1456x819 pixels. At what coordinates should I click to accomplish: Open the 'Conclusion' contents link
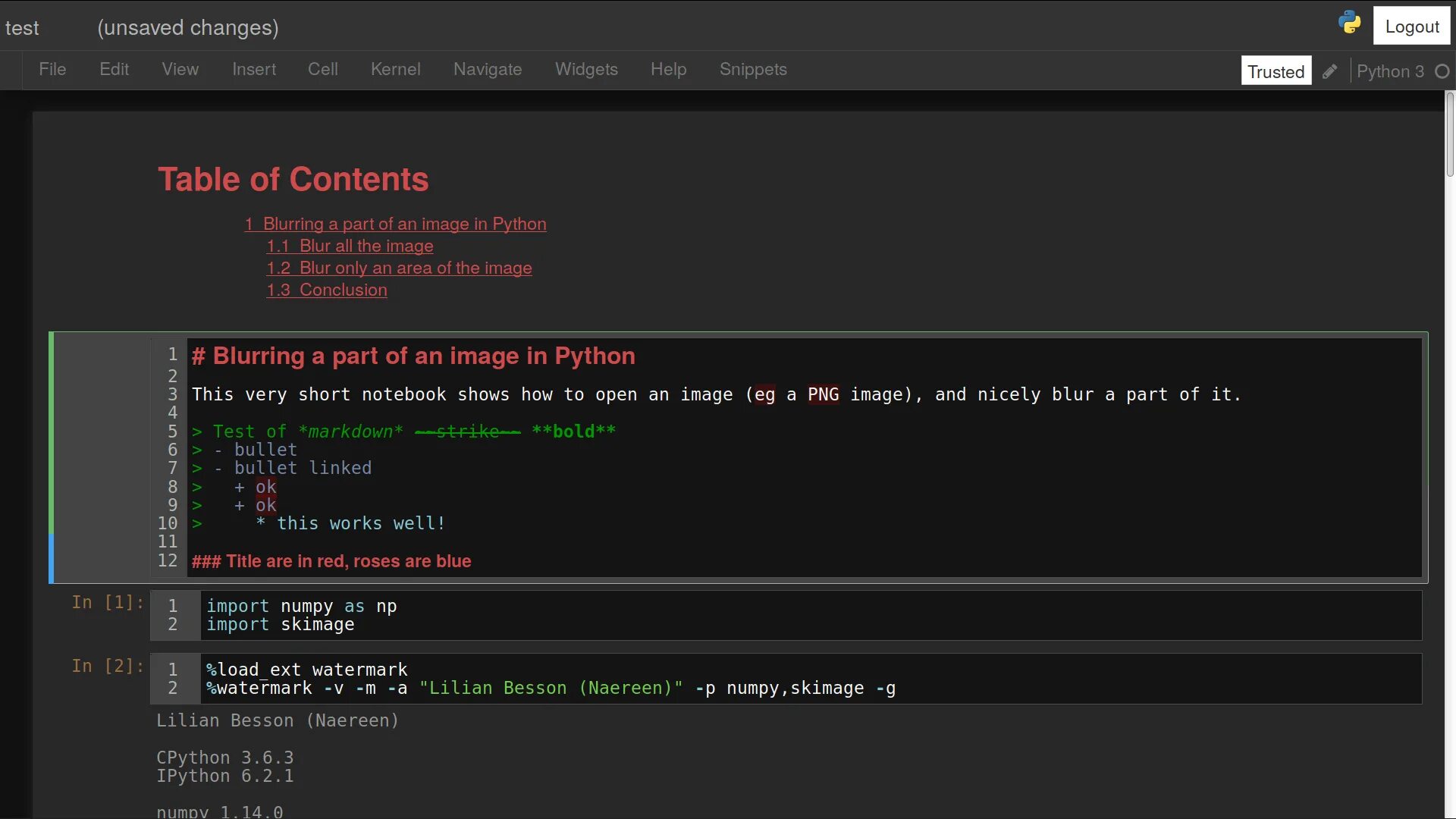(x=326, y=290)
